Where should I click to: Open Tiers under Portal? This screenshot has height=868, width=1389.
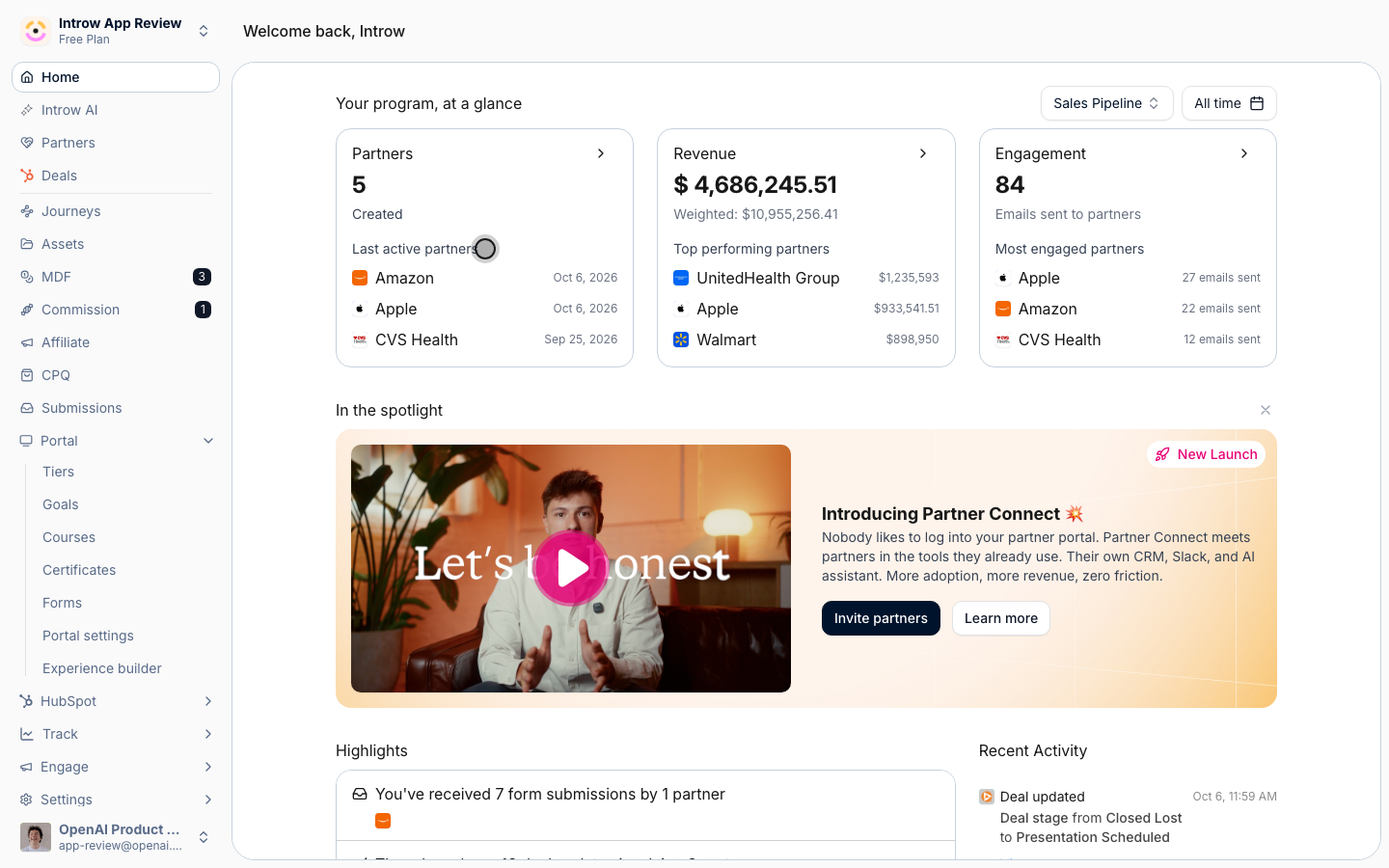coord(59,472)
